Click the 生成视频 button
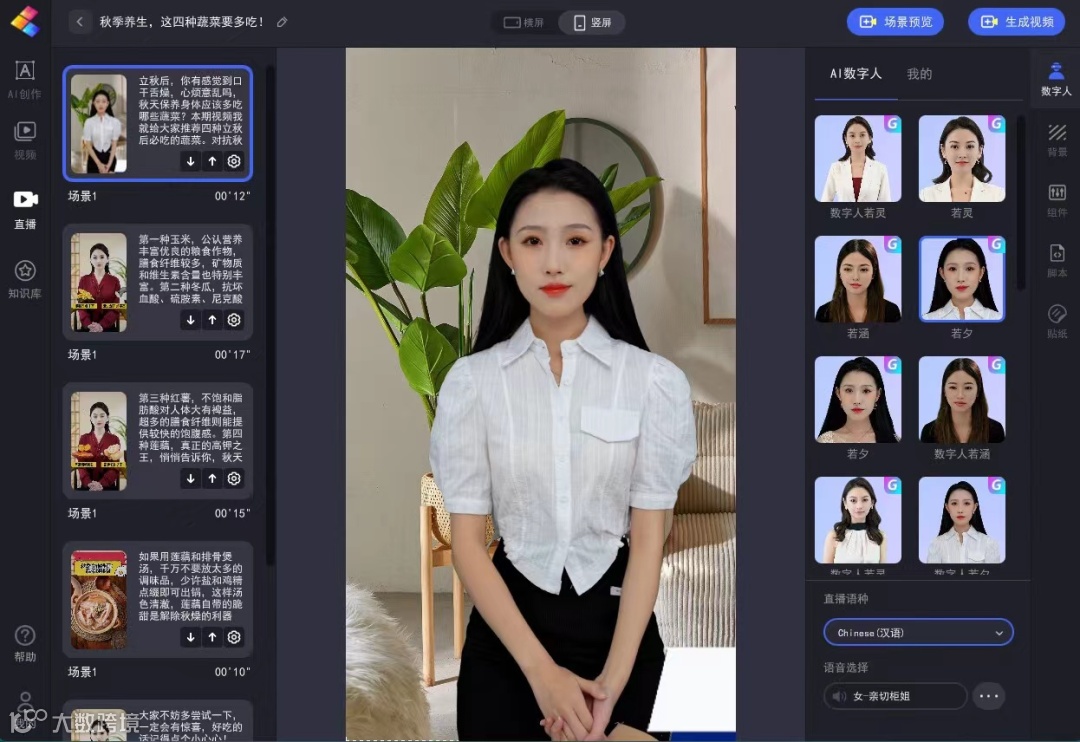1080x742 pixels. click(1017, 22)
